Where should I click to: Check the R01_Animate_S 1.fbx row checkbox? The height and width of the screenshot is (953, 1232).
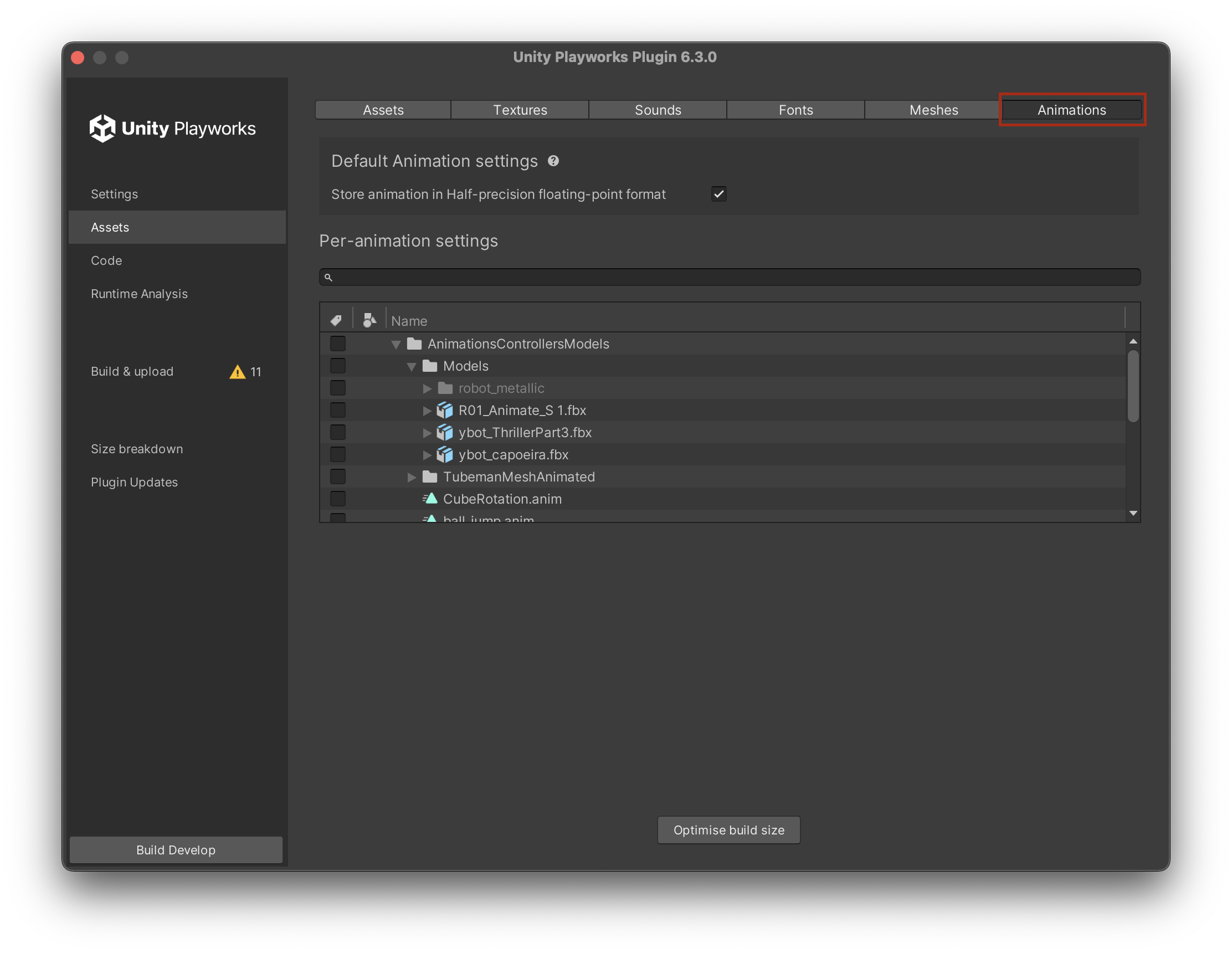[x=338, y=410]
